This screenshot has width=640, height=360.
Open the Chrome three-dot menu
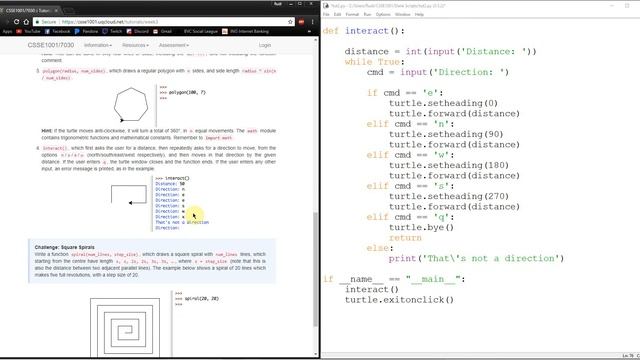312,22
